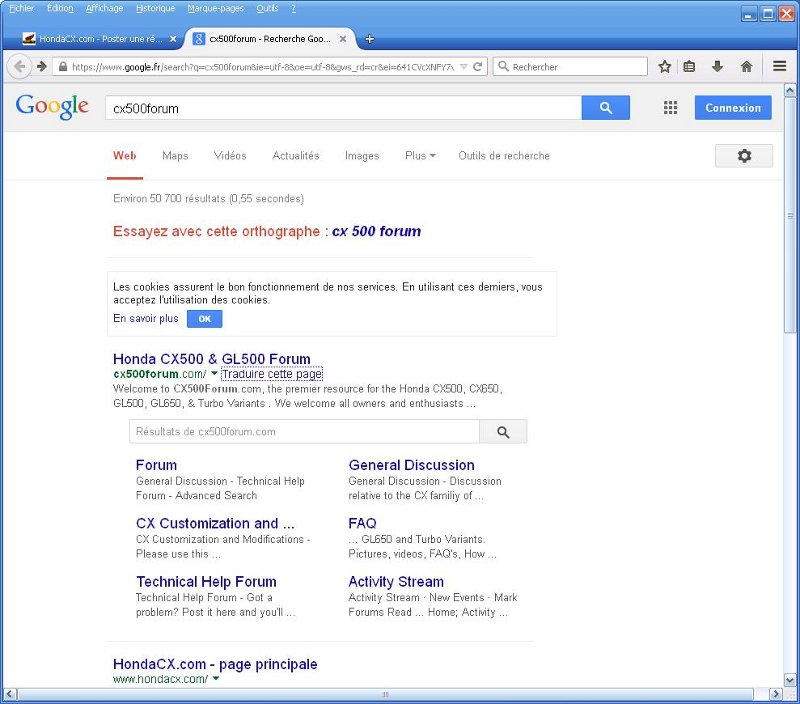This screenshot has width=800, height=704.
Task: Click the Résultats de cx500forum.com search field
Action: click(x=304, y=432)
